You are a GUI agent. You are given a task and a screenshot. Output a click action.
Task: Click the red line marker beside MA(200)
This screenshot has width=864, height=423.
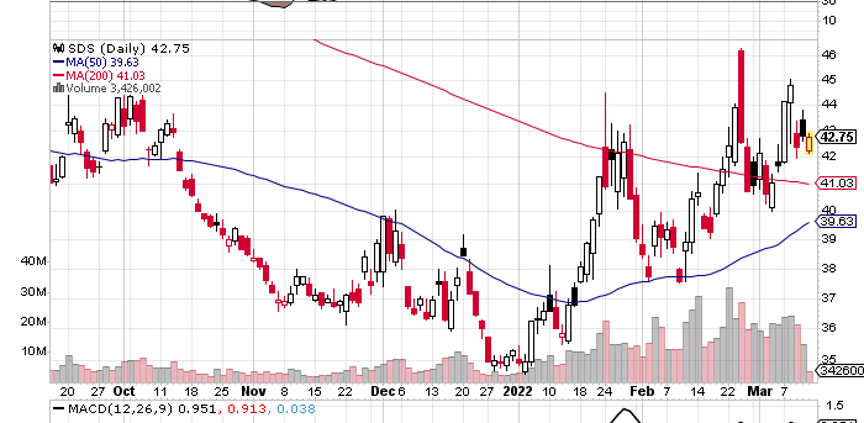[x=56, y=75]
